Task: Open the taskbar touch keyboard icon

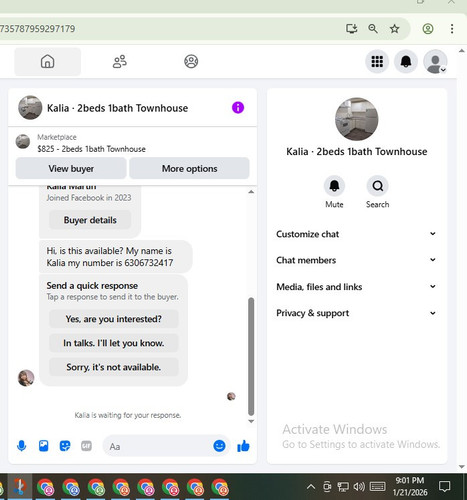Action: (x=377, y=487)
